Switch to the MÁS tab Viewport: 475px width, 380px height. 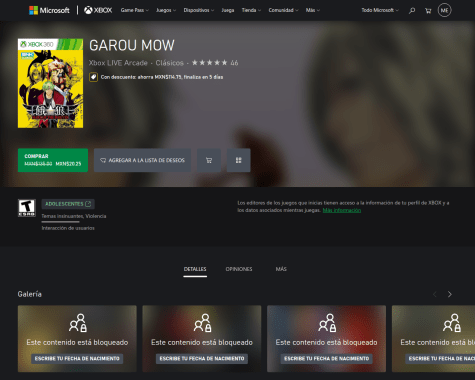(x=281, y=269)
